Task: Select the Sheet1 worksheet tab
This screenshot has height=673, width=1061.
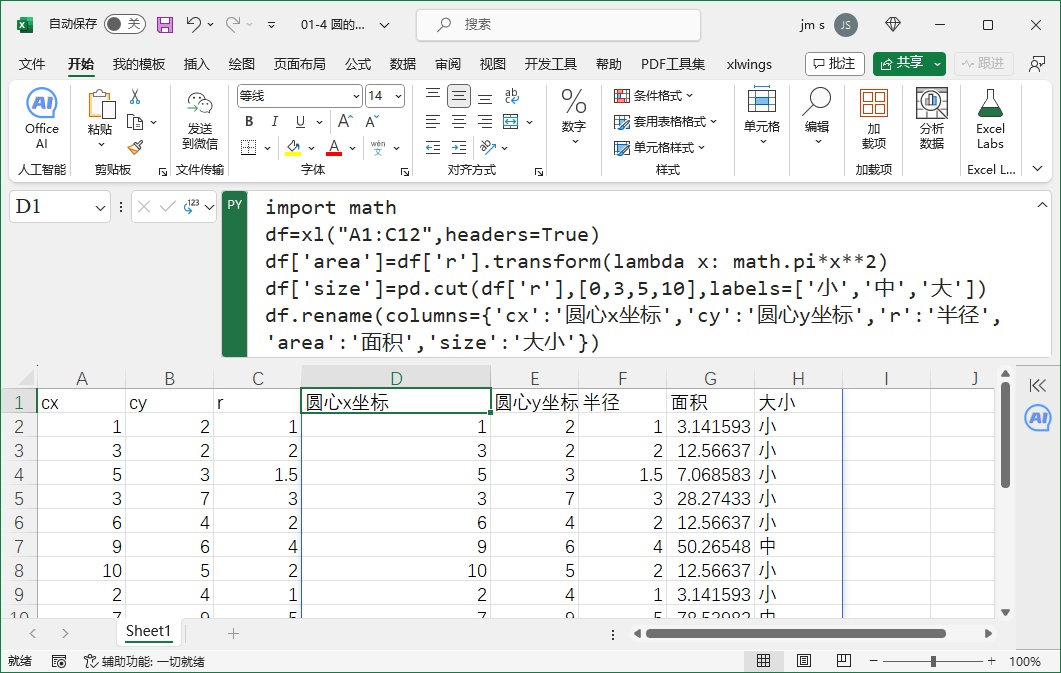Action: [x=148, y=631]
